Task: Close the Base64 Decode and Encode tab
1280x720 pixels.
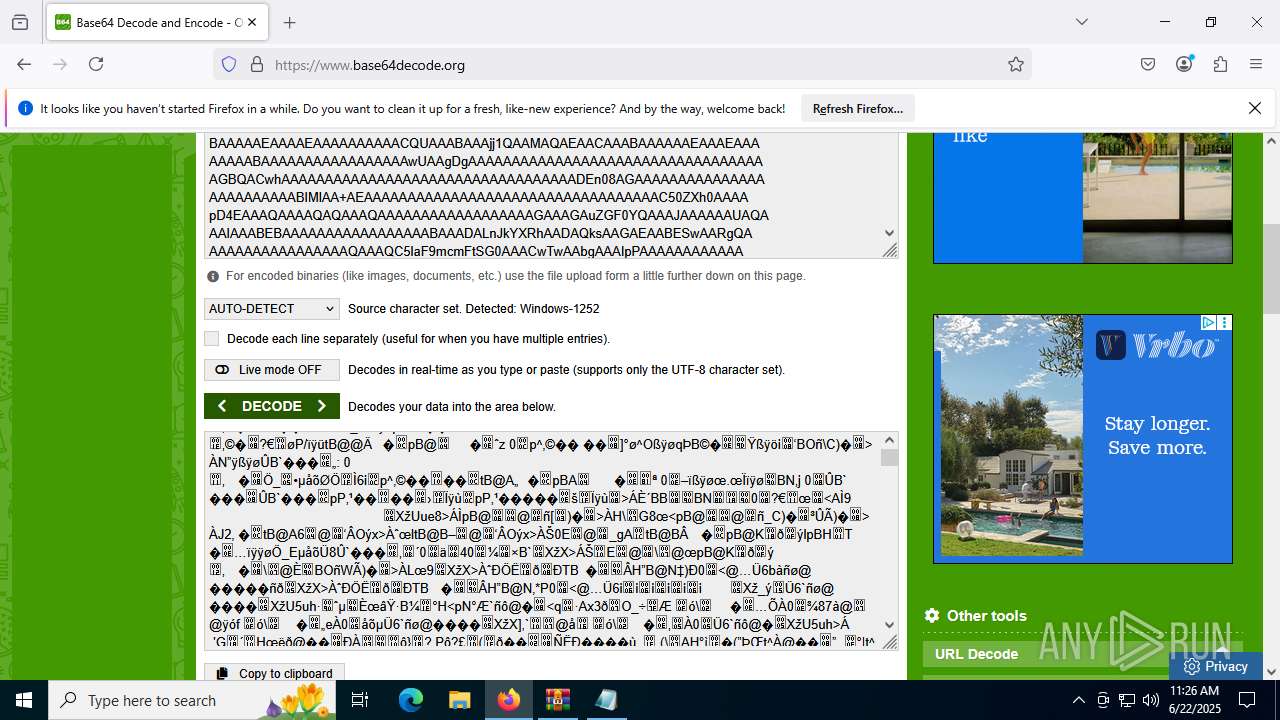Action: pyautogui.click(x=252, y=22)
